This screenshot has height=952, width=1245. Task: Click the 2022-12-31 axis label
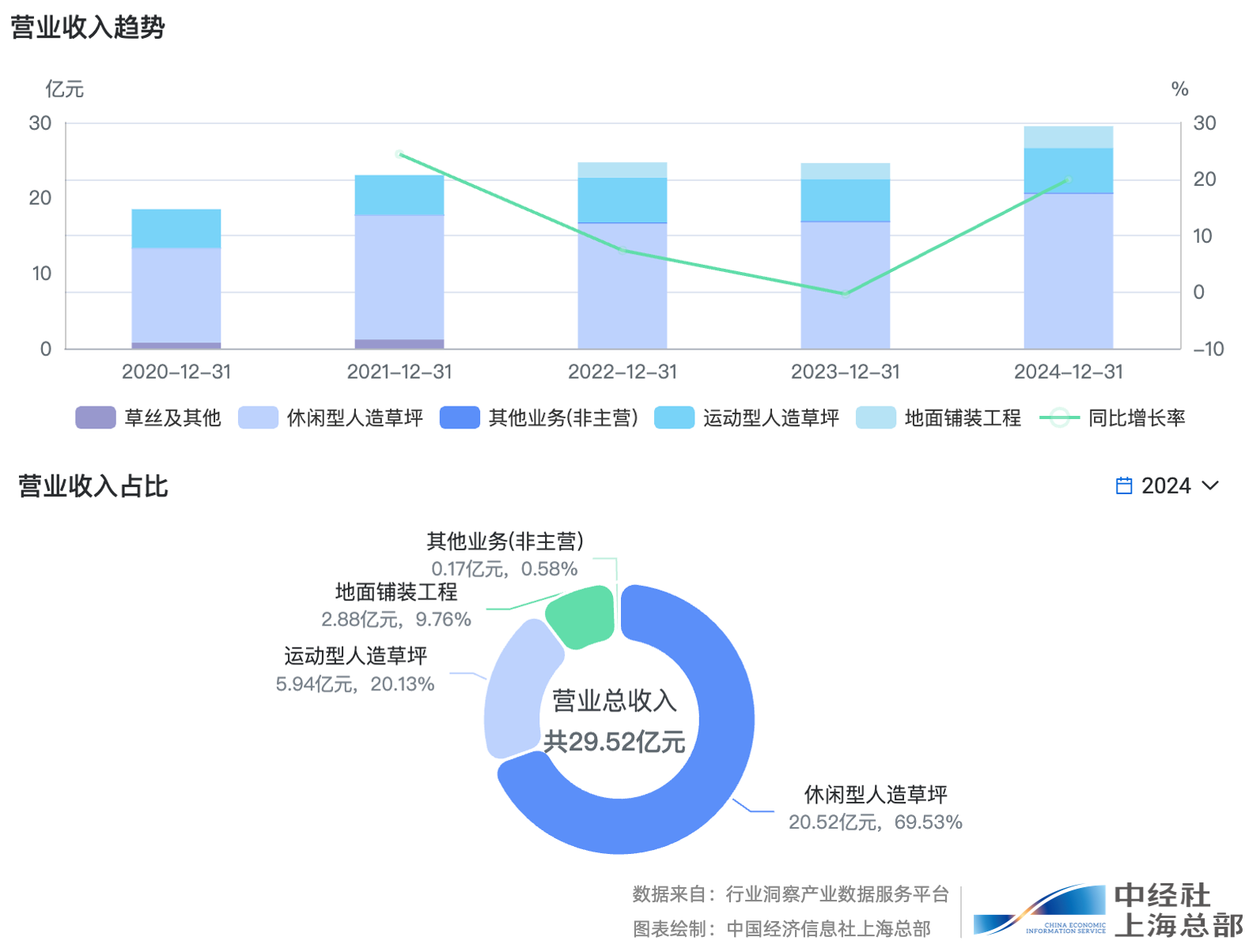tap(622, 372)
